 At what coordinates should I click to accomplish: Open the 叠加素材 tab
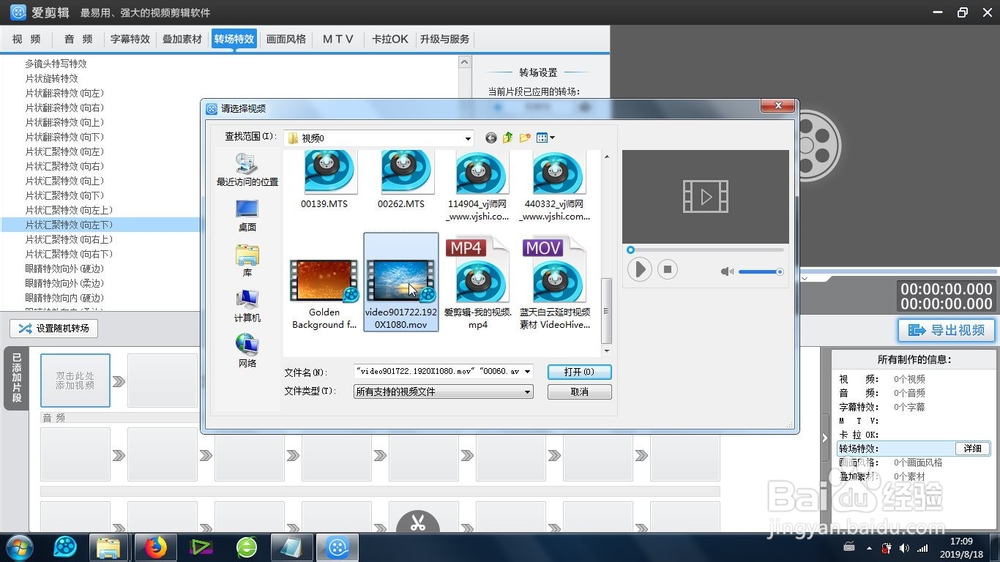coord(182,39)
